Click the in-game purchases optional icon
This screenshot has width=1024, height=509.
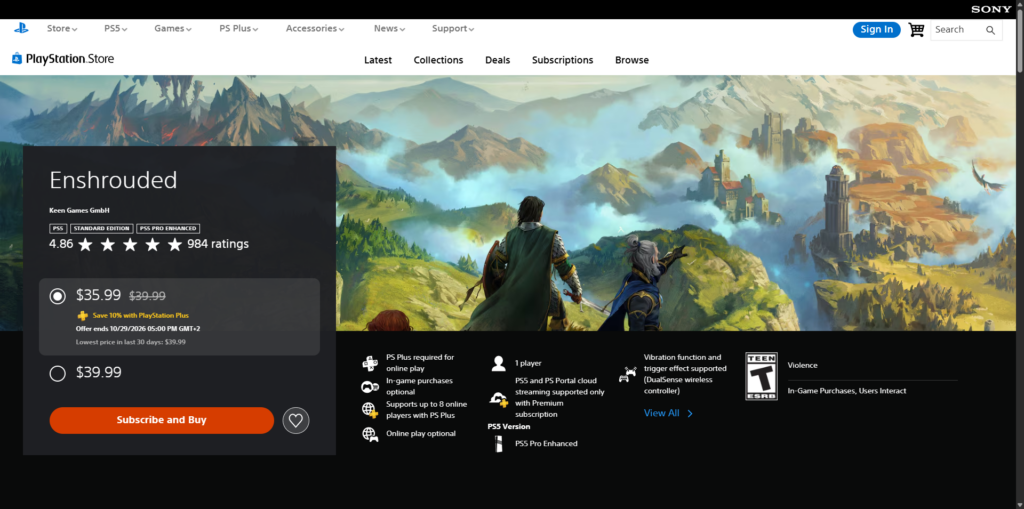click(370, 387)
